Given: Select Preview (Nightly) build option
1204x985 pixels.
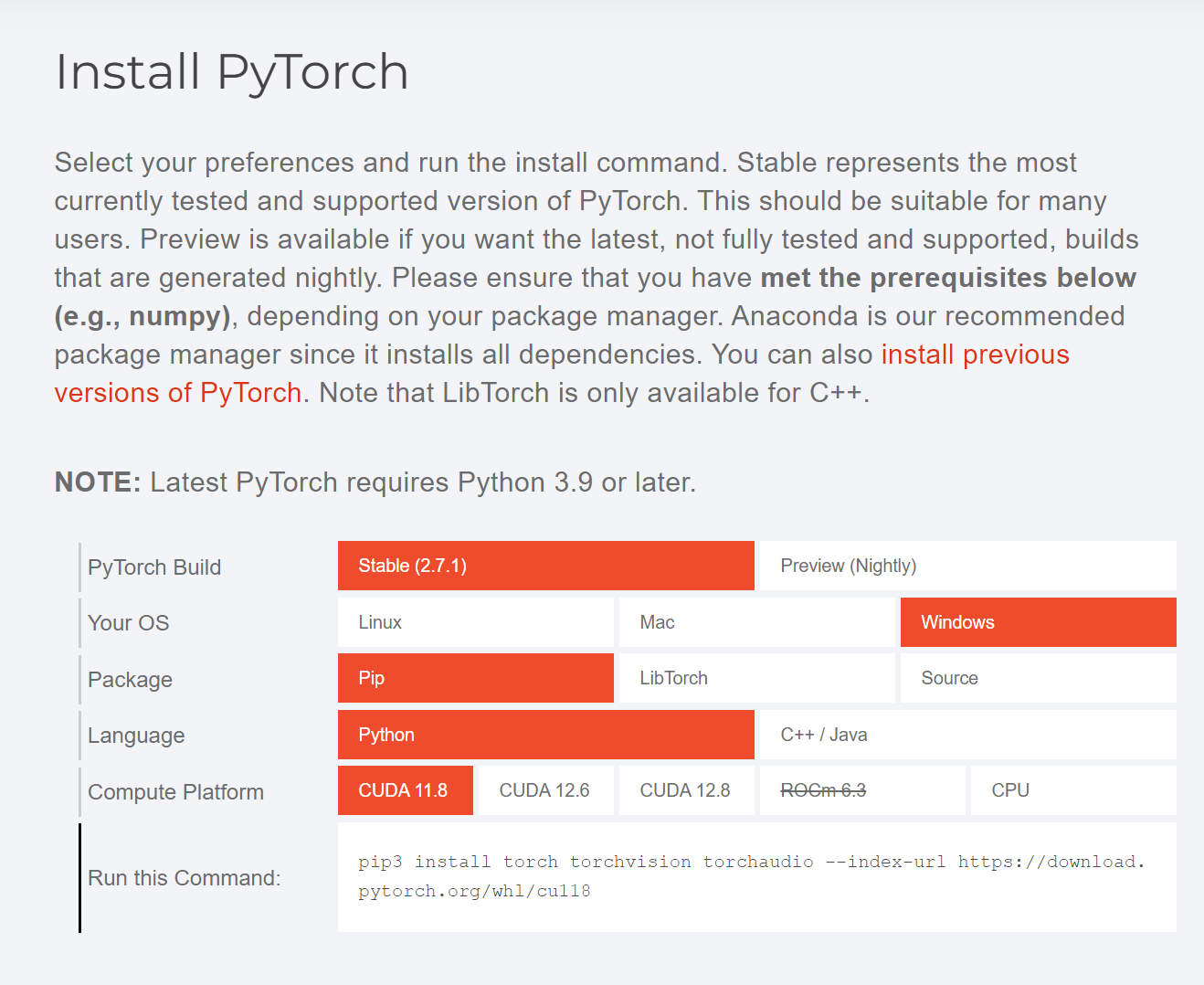Looking at the screenshot, I should (x=967, y=566).
